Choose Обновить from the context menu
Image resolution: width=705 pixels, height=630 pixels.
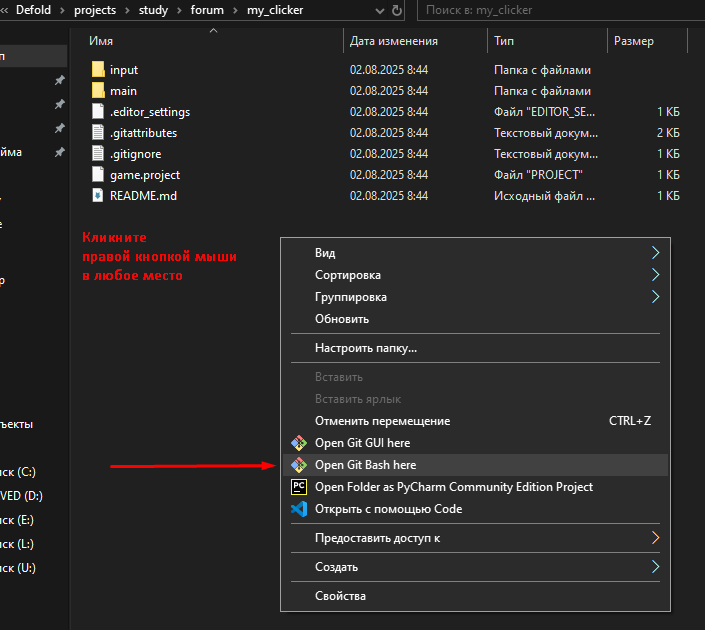point(342,319)
